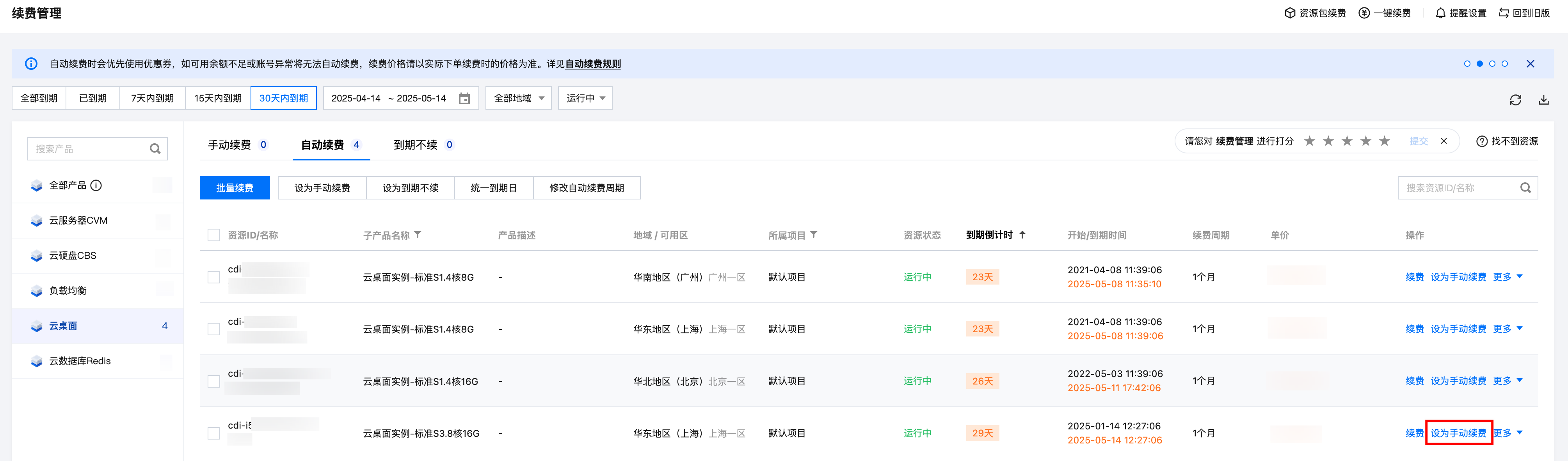Select the 云服务器CVM product

tap(98, 221)
